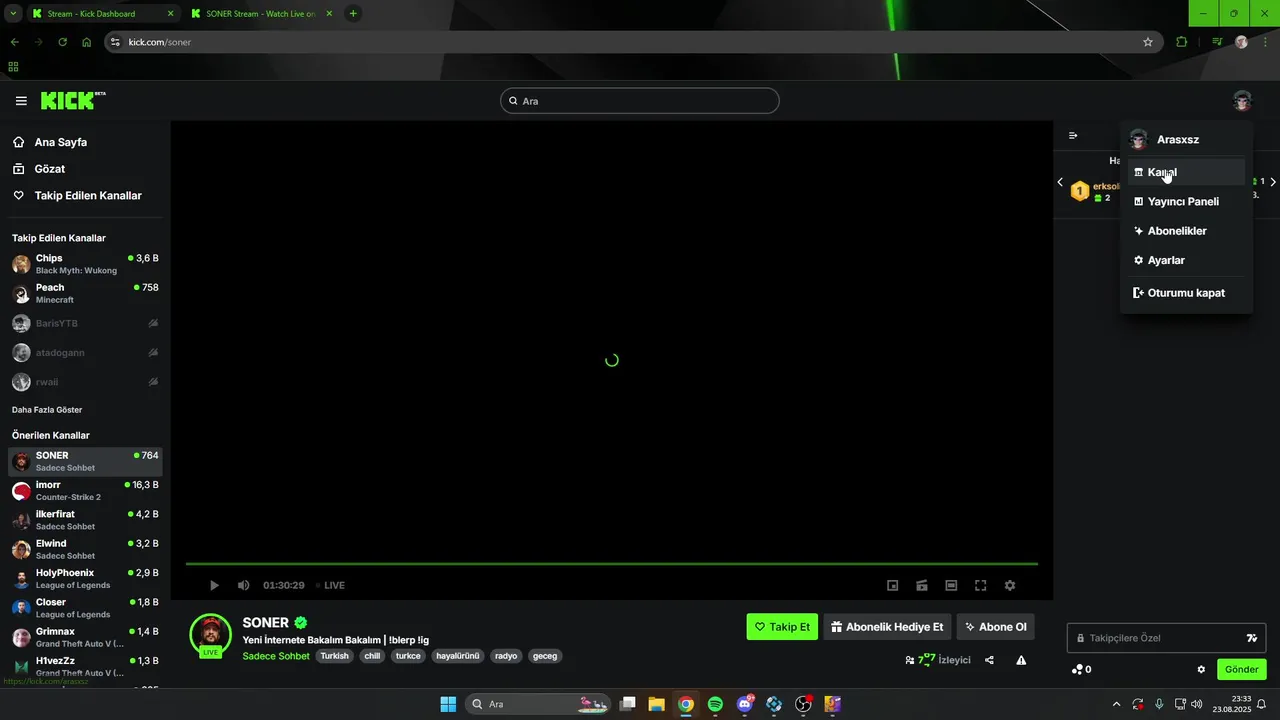This screenshot has height=720, width=1280.
Task: Switch the player to fullscreen
Action: pos(981,585)
